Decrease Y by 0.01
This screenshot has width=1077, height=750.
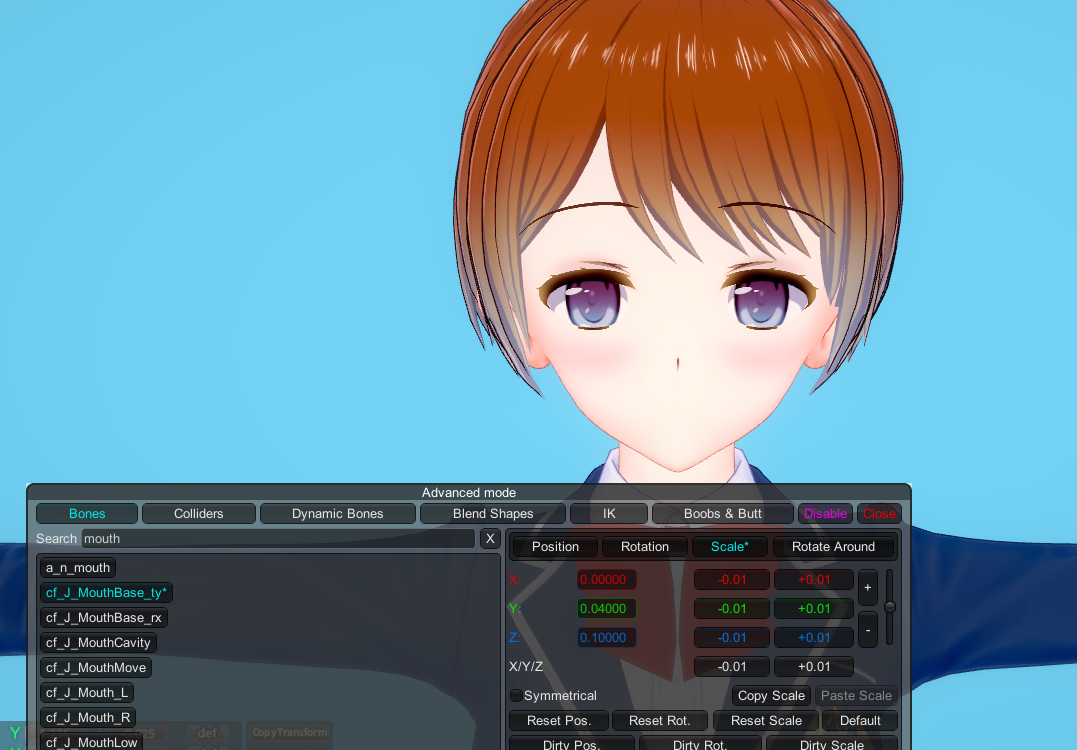coord(732,609)
